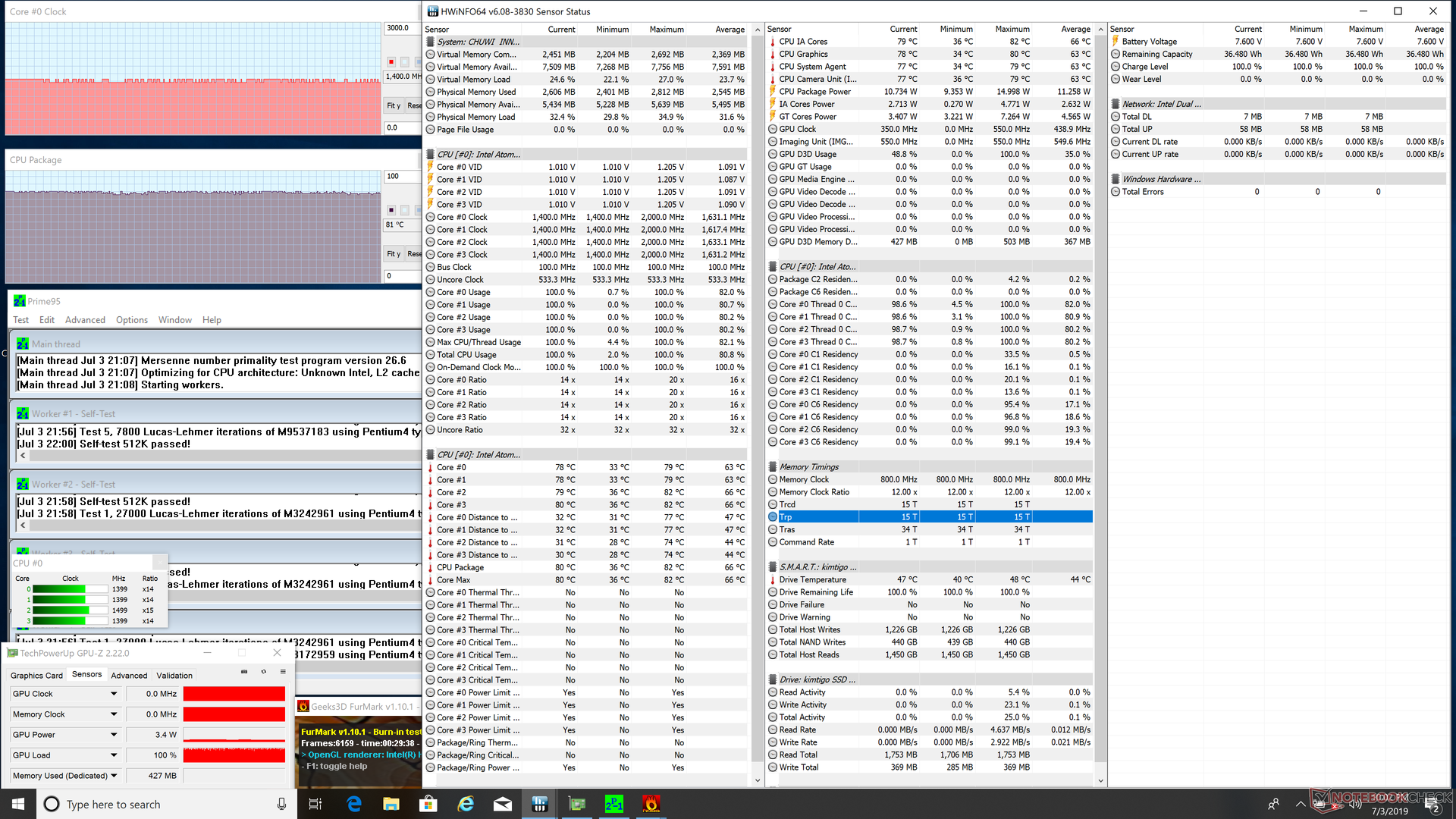Open Validation tab in GPU-Z
Image resolution: width=1456 pixels, height=819 pixels.
(x=174, y=675)
